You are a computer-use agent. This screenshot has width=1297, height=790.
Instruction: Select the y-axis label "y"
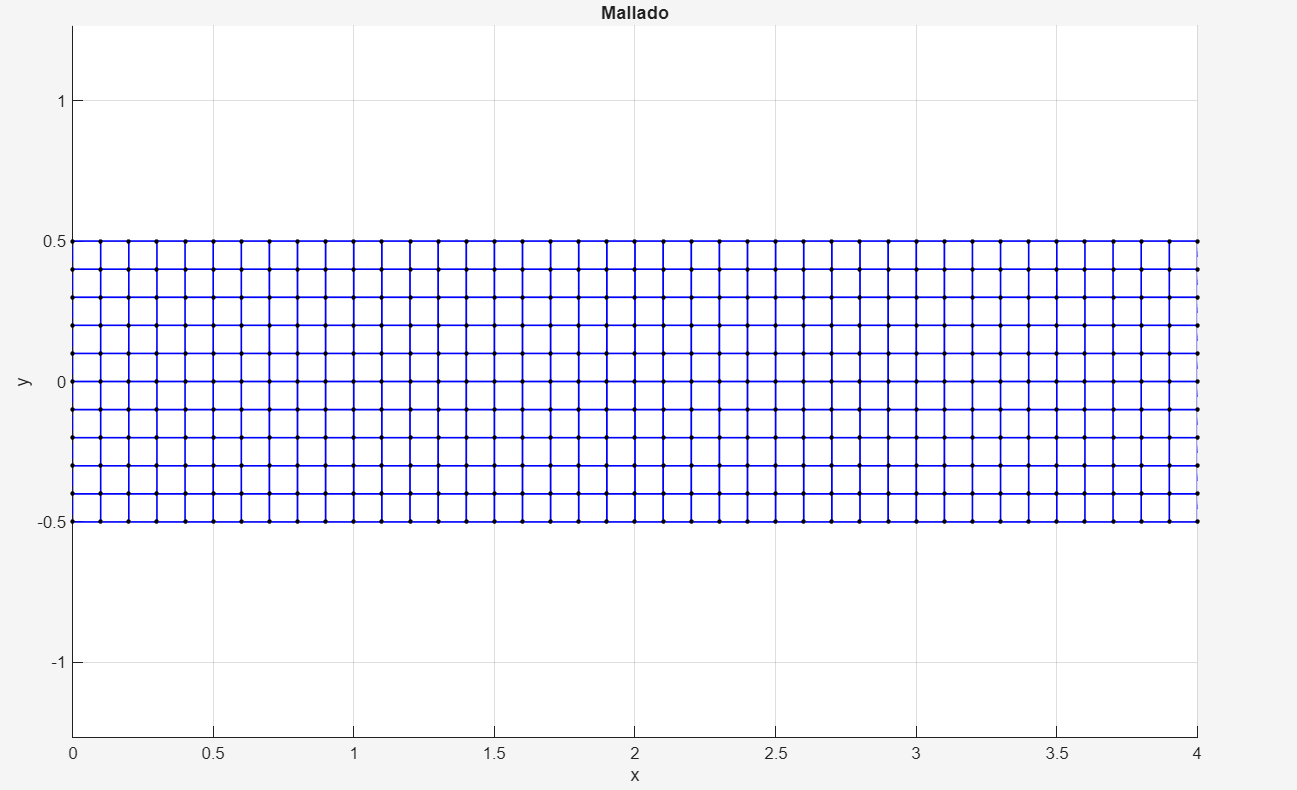[25, 381]
